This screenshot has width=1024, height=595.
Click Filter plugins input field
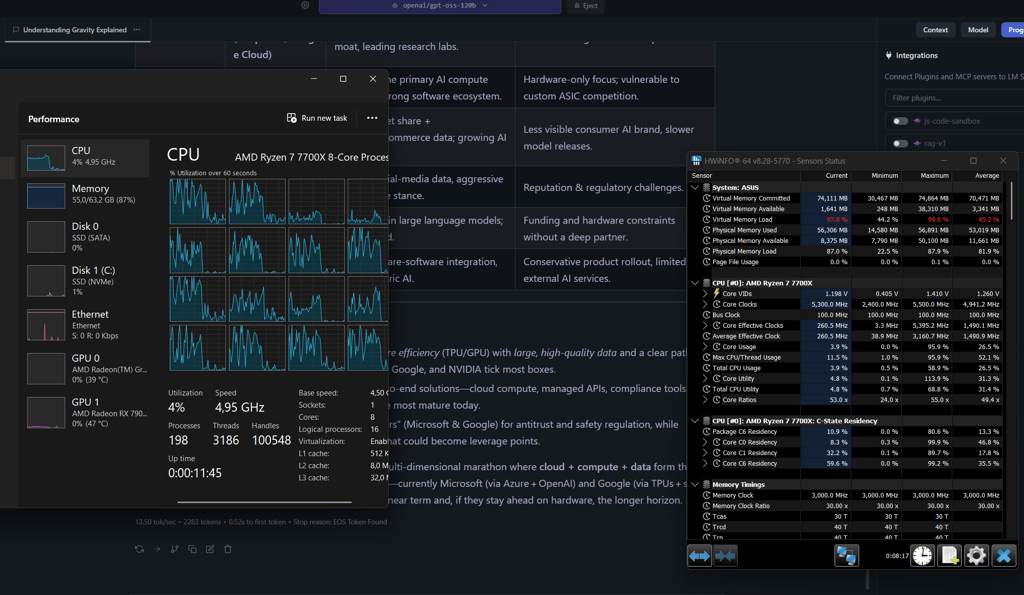pyautogui.click(x=954, y=98)
